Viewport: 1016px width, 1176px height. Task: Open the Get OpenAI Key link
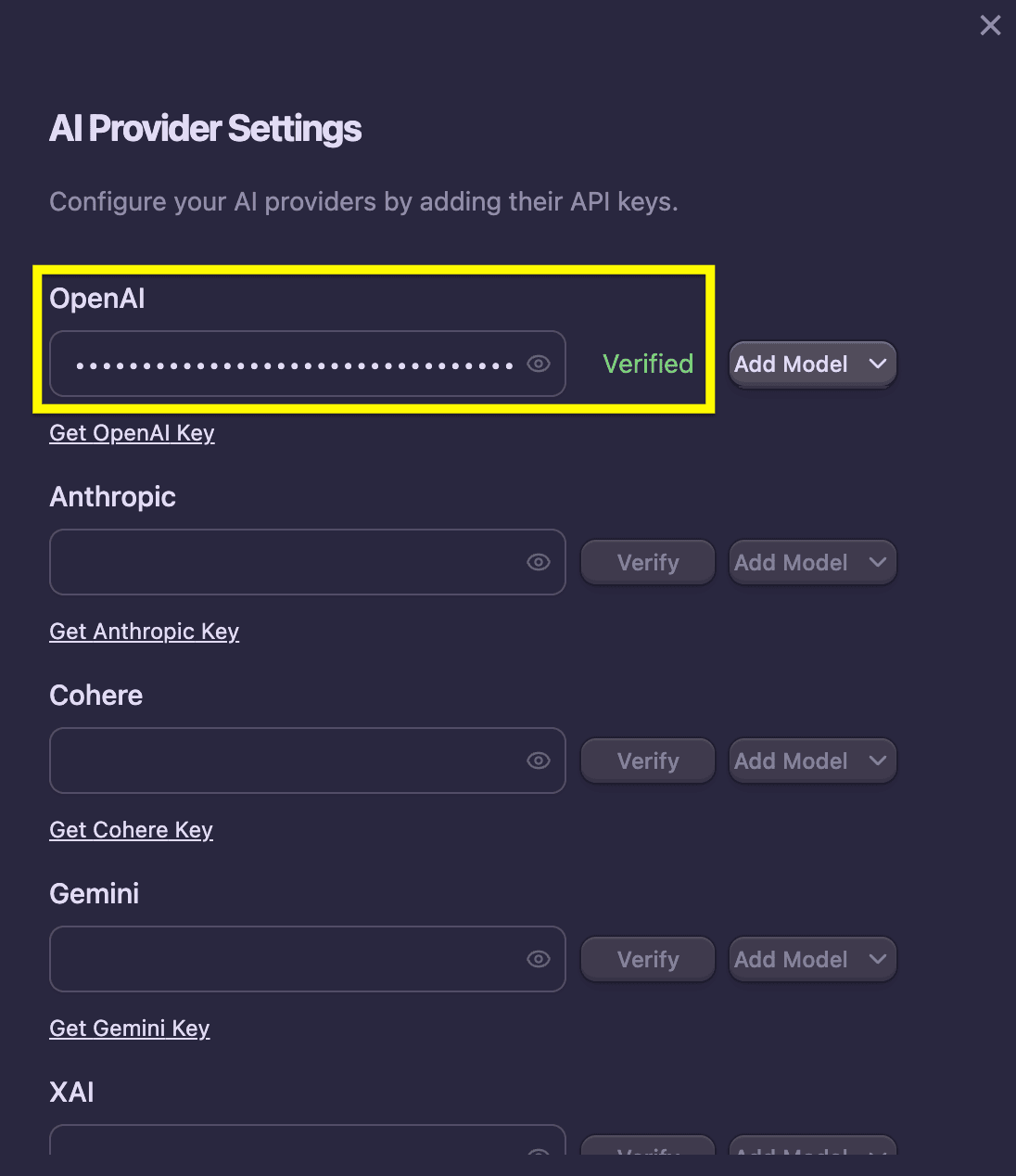(132, 433)
